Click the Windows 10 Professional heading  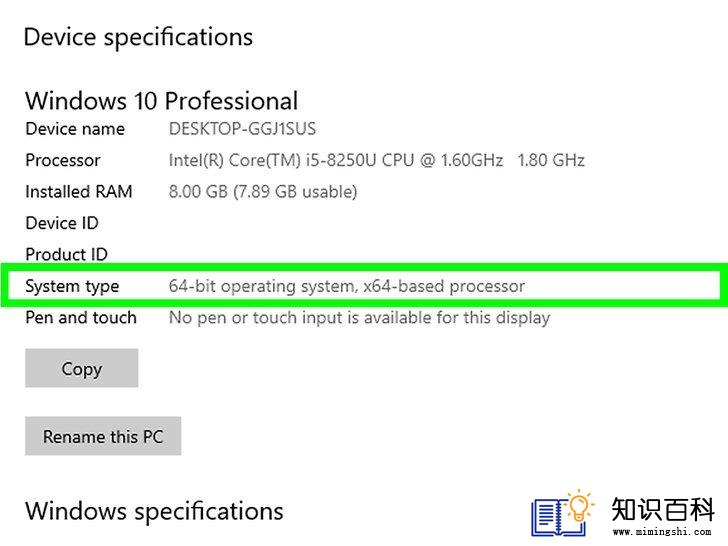click(162, 101)
